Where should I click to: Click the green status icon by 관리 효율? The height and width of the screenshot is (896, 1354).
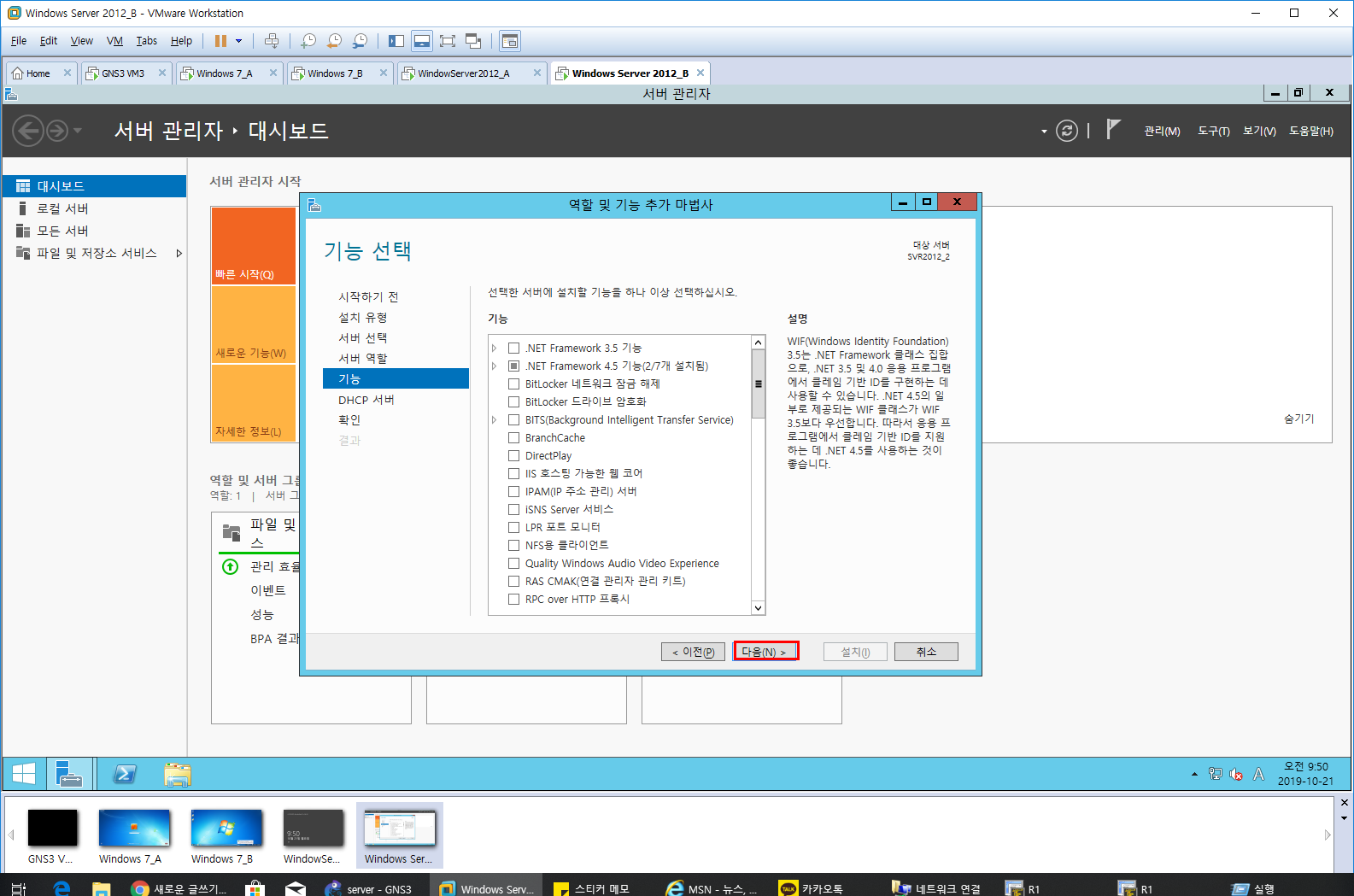(x=230, y=566)
